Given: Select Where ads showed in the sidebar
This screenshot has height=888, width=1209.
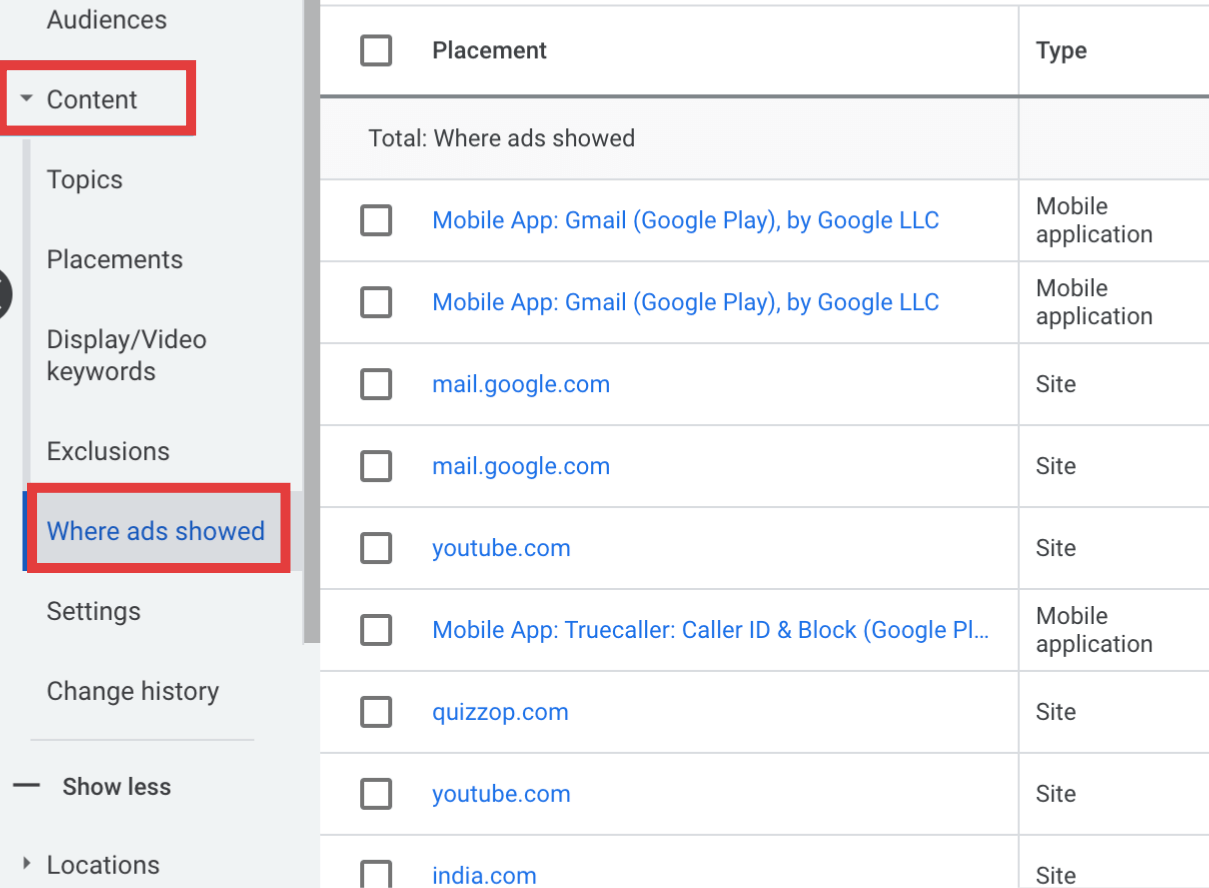Looking at the screenshot, I should (x=156, y=531).
